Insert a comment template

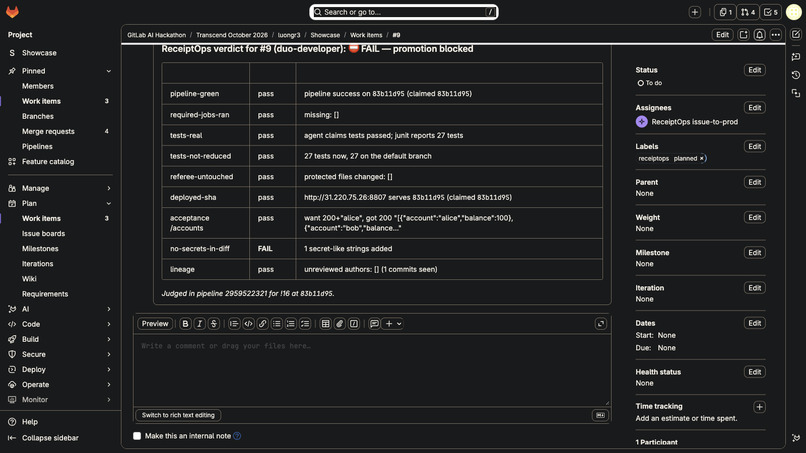click(374, 323)
